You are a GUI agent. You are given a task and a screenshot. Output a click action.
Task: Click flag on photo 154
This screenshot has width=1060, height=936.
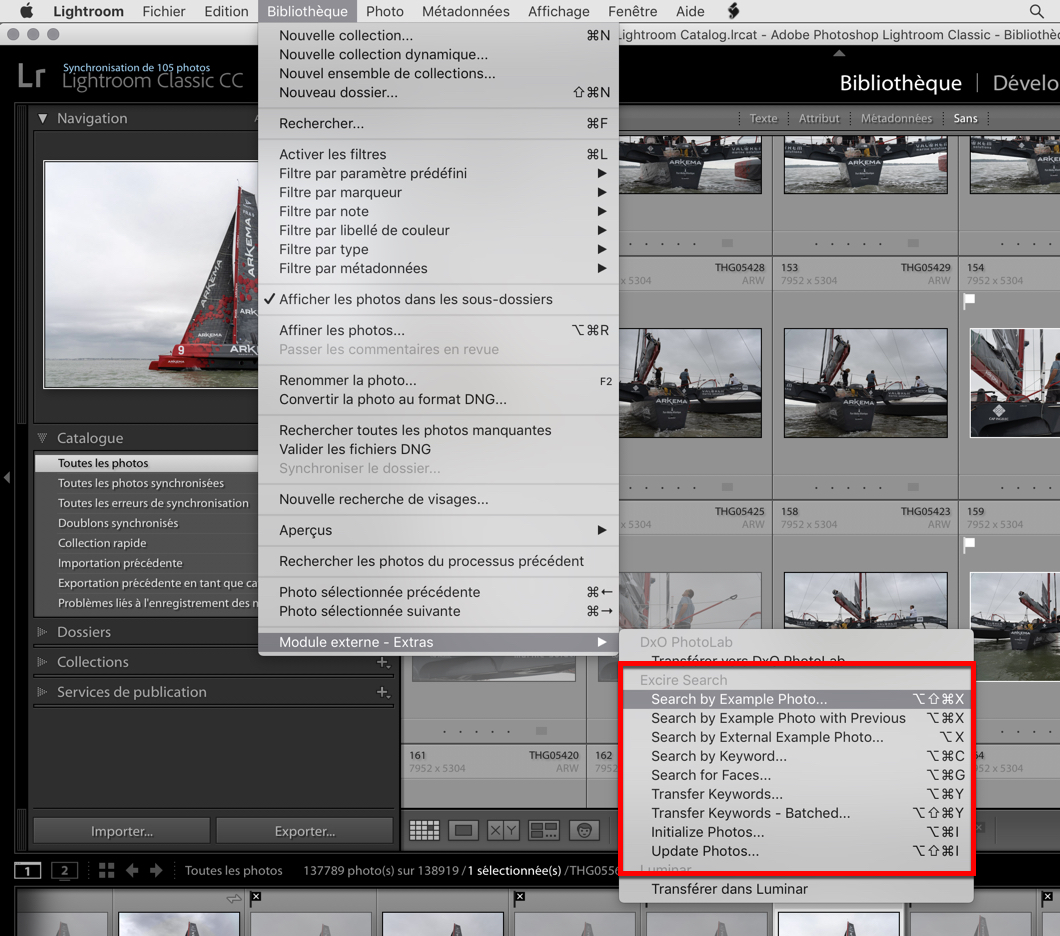click(969, 301)
